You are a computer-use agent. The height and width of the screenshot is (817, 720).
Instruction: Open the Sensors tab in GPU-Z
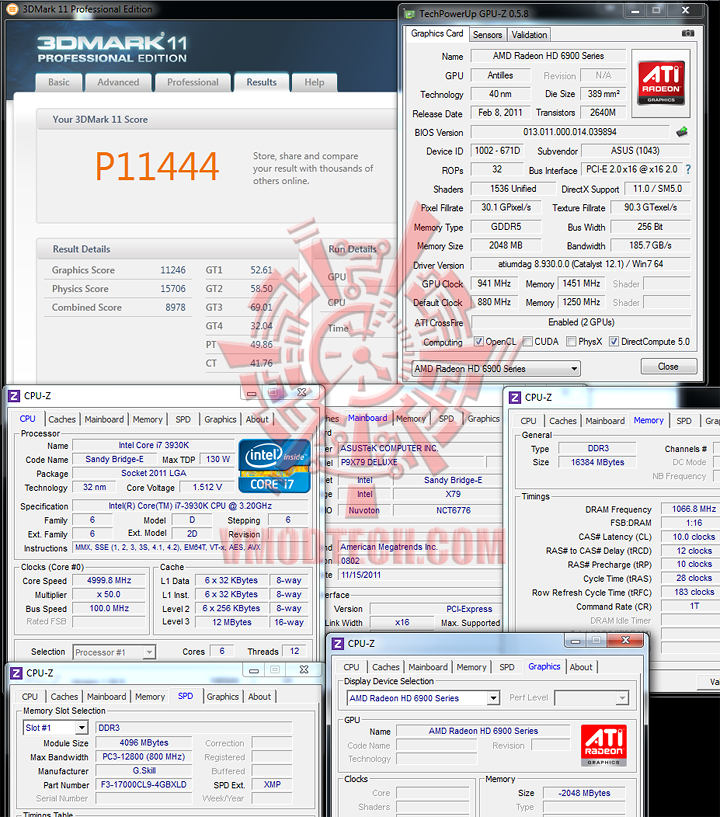[487, 35]
